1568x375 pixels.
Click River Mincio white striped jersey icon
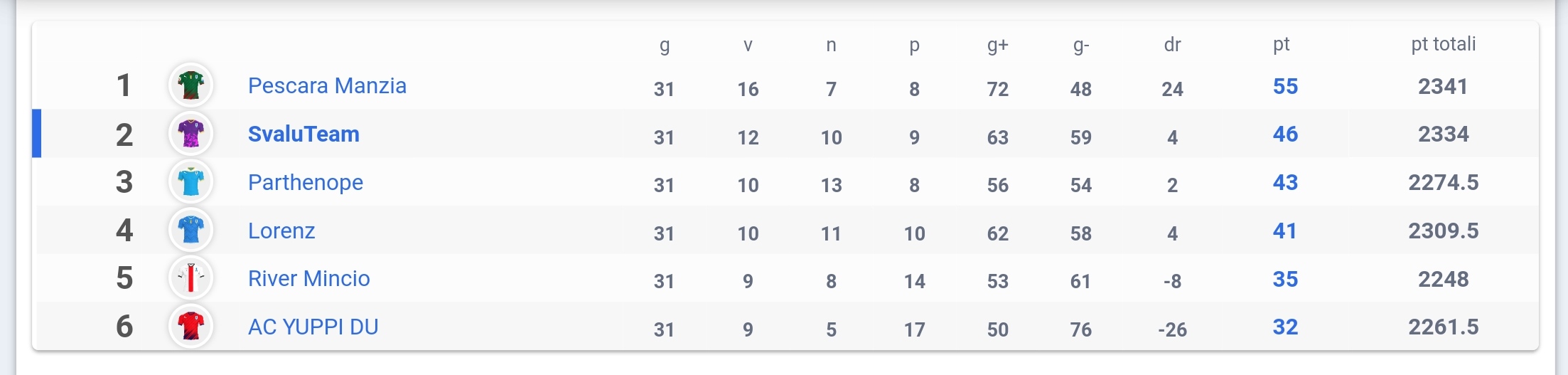pos(190,278)
